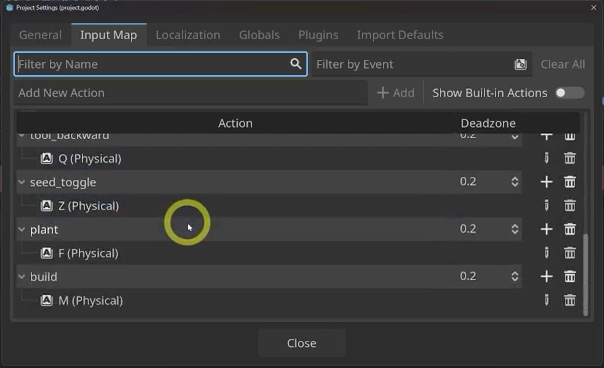Delete the plant action
604x368 pixels.
[570, 229]
